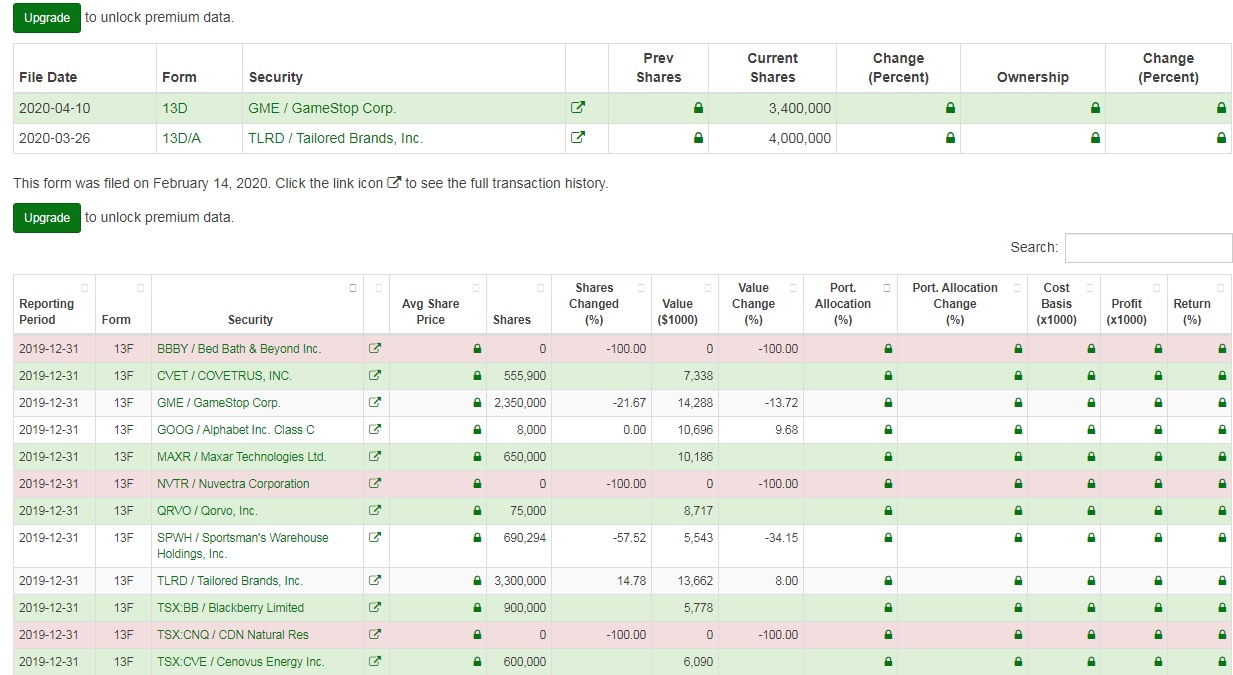Click the lock icon in GME Avg Share Price cell
1233x675 pixels.
click(x=477, y=403)
